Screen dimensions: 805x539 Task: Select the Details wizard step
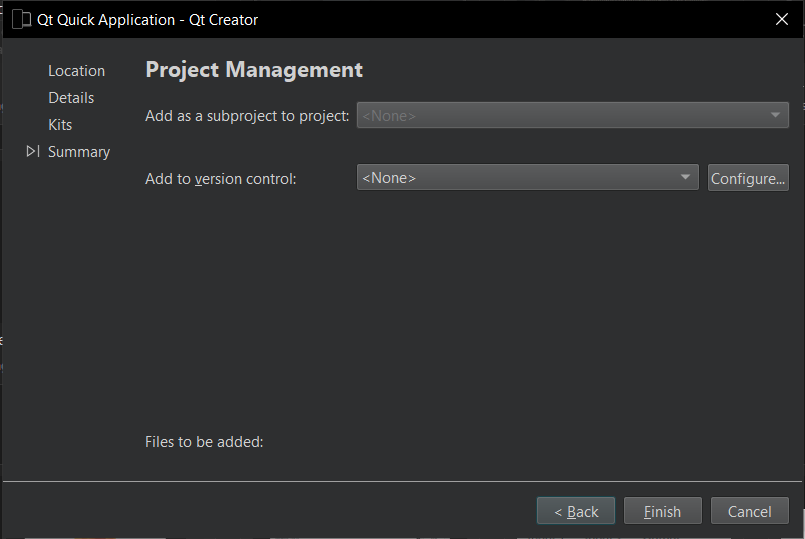[x=71, y=98]
